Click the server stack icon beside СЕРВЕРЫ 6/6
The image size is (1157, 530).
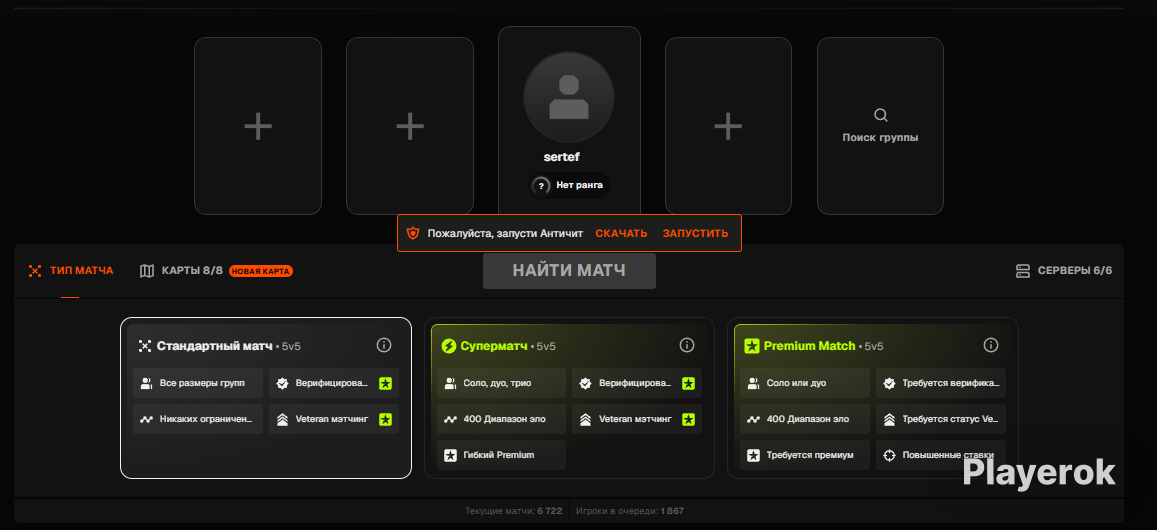1023,271
